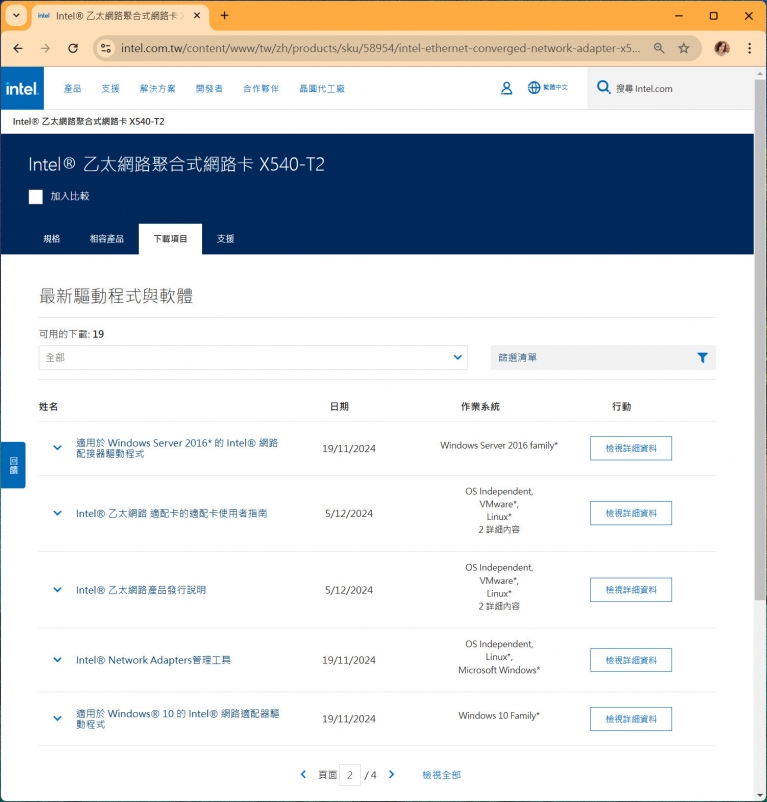Image resolution: width=767 pixels, height=802 pixels.
Task: Open the Windows 10 網路適配器驅動程式 link
Action: tap(177, 719)
